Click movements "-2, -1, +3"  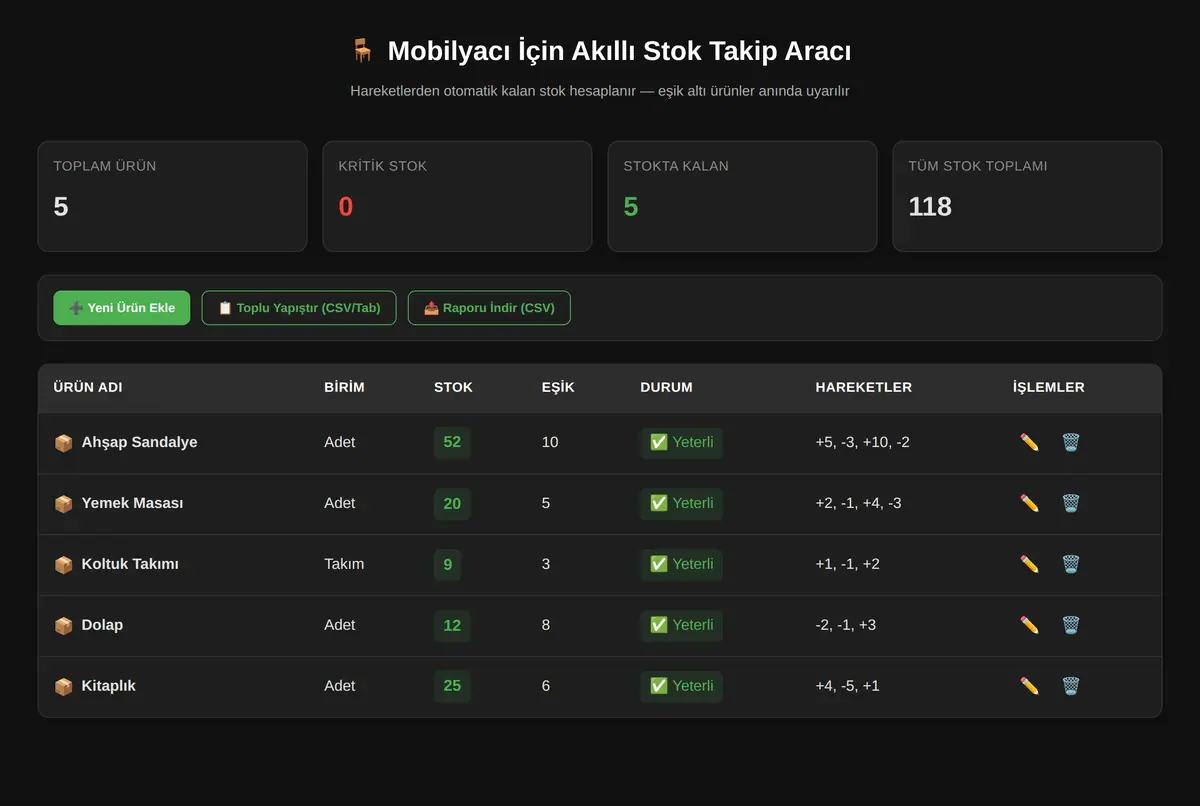(846, 625)
